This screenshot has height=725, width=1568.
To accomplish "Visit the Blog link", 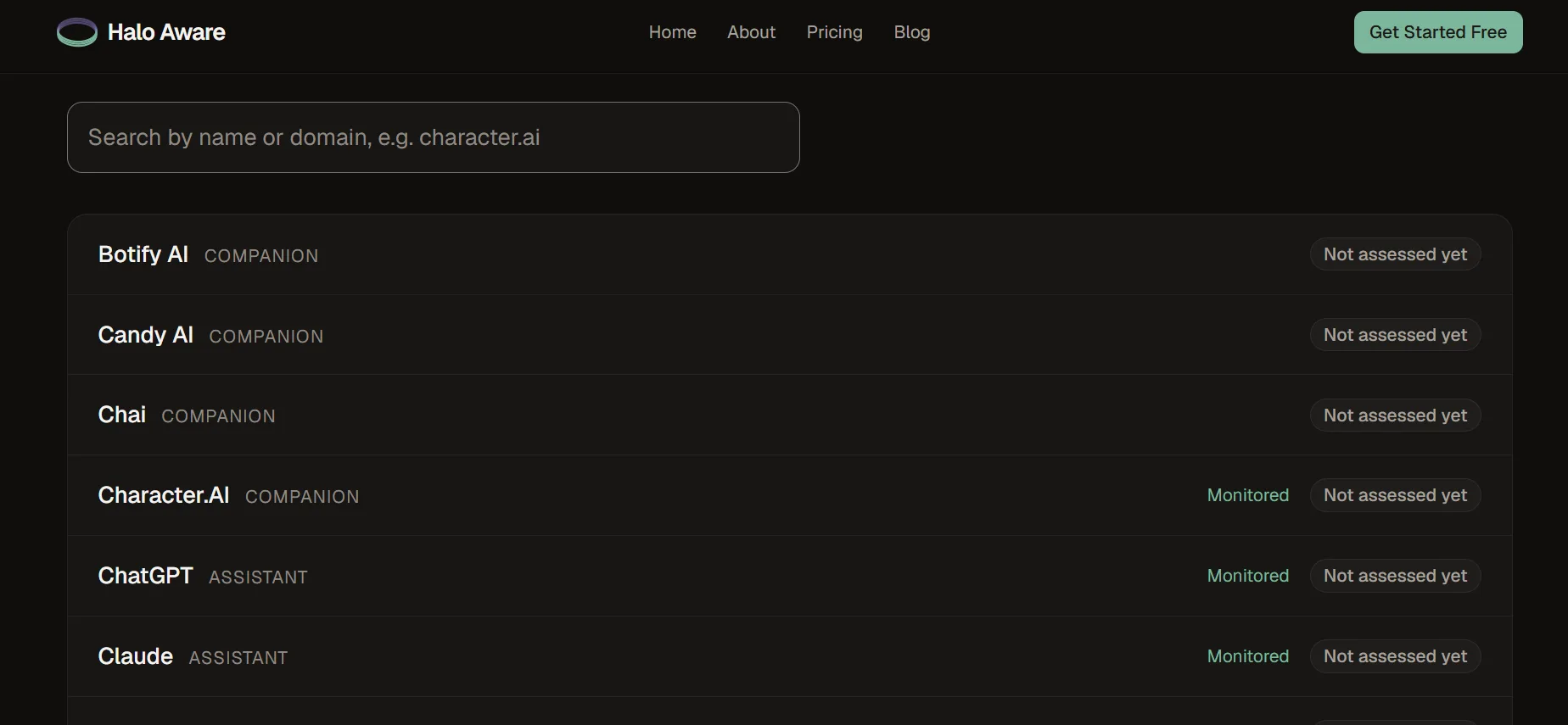I will pyautogui.click(x=912, y=32).
